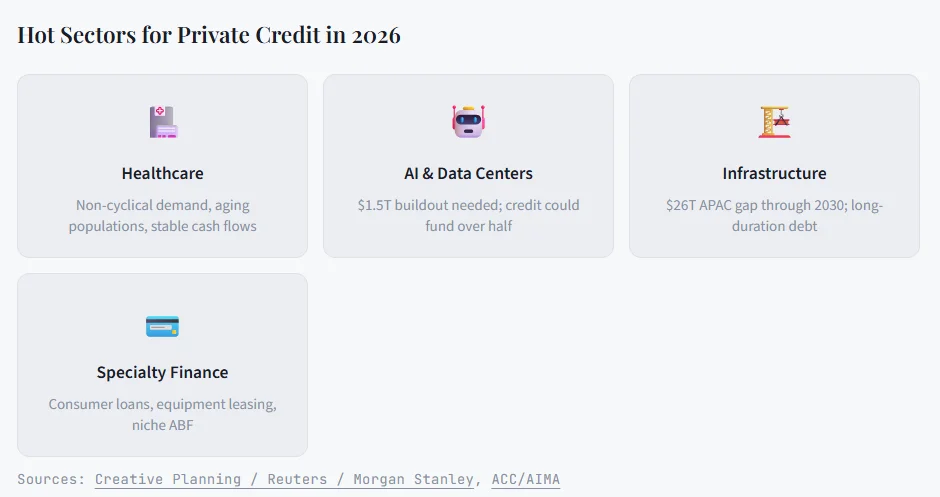Click "long-duration debt" text in Infrastructure card

tap(774, 226)
